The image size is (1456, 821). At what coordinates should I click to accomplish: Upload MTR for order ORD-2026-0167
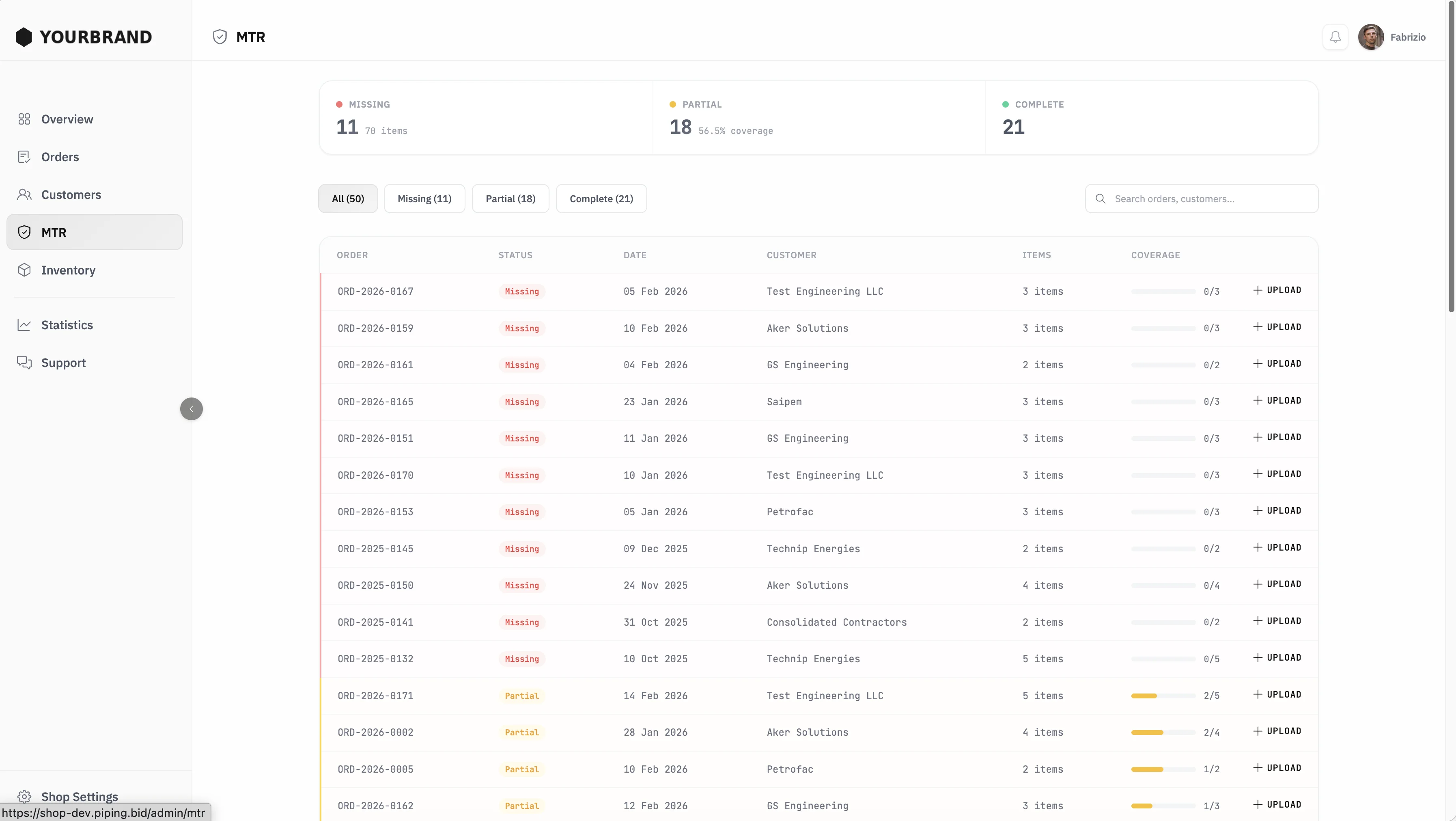click(x=1277, y=291)
